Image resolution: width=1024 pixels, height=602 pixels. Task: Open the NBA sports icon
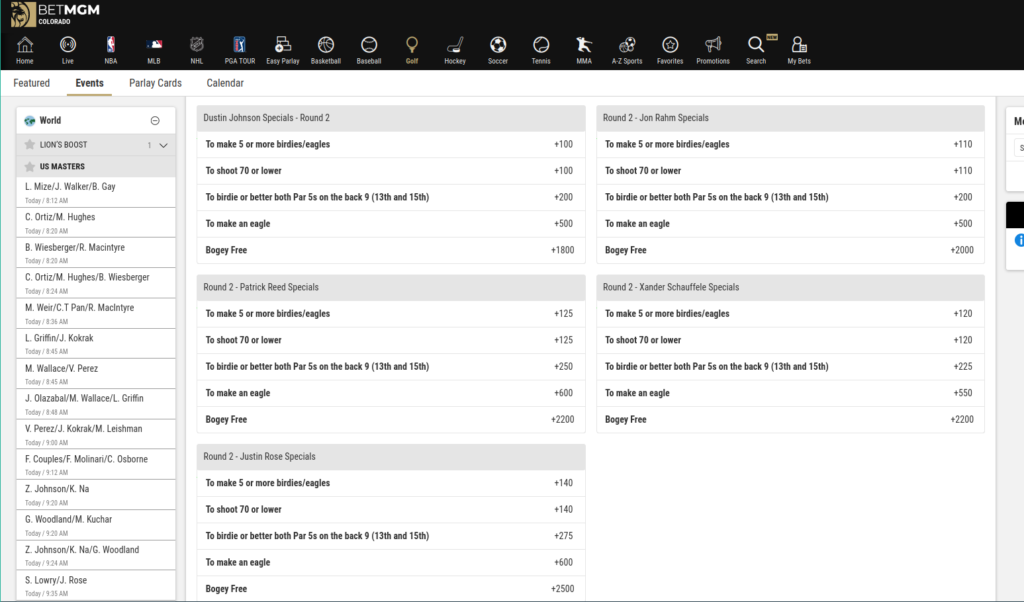tap(111, 45)
